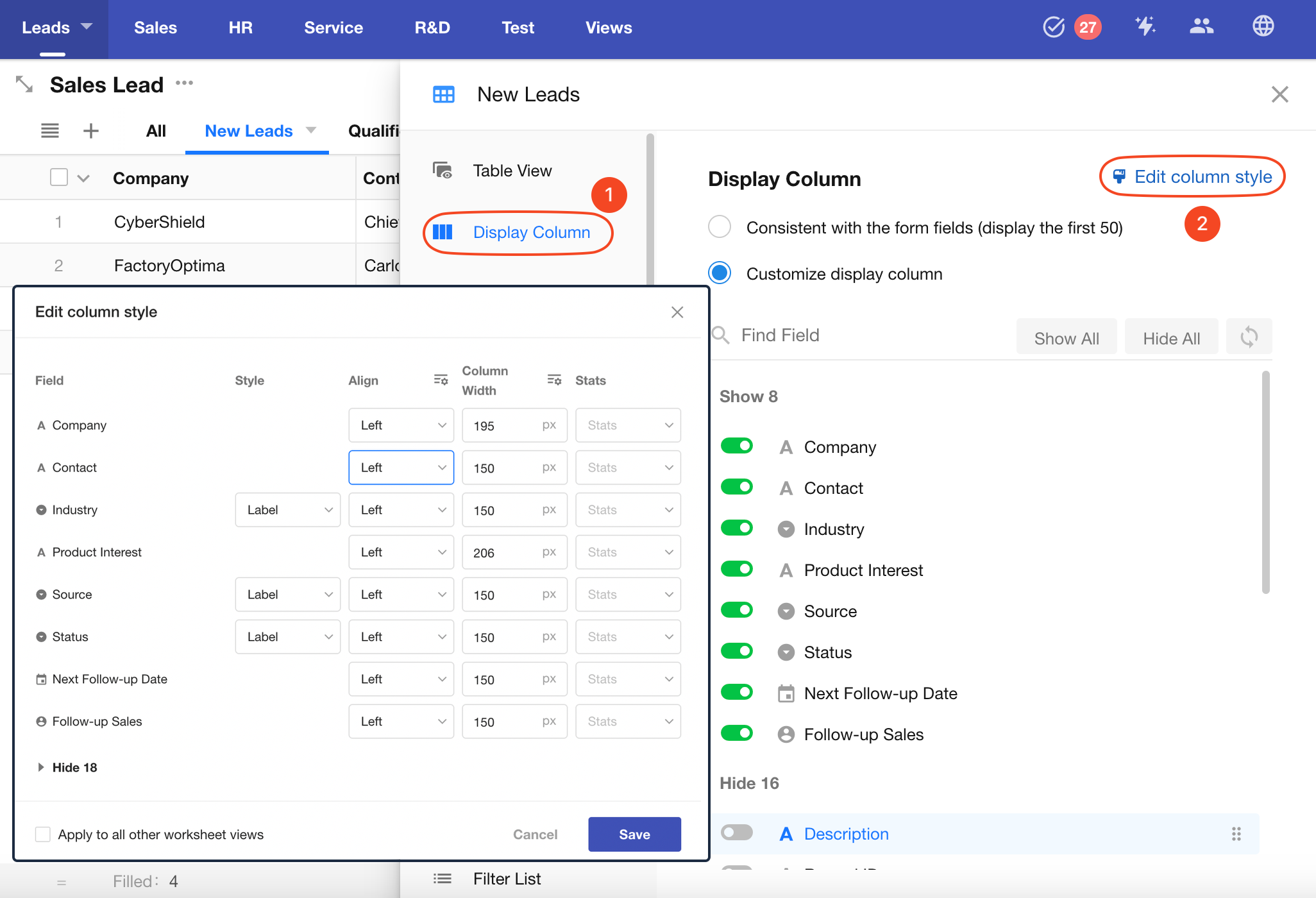Click the globe icon in header
1316x898 pixels.
coord(1263,27)
